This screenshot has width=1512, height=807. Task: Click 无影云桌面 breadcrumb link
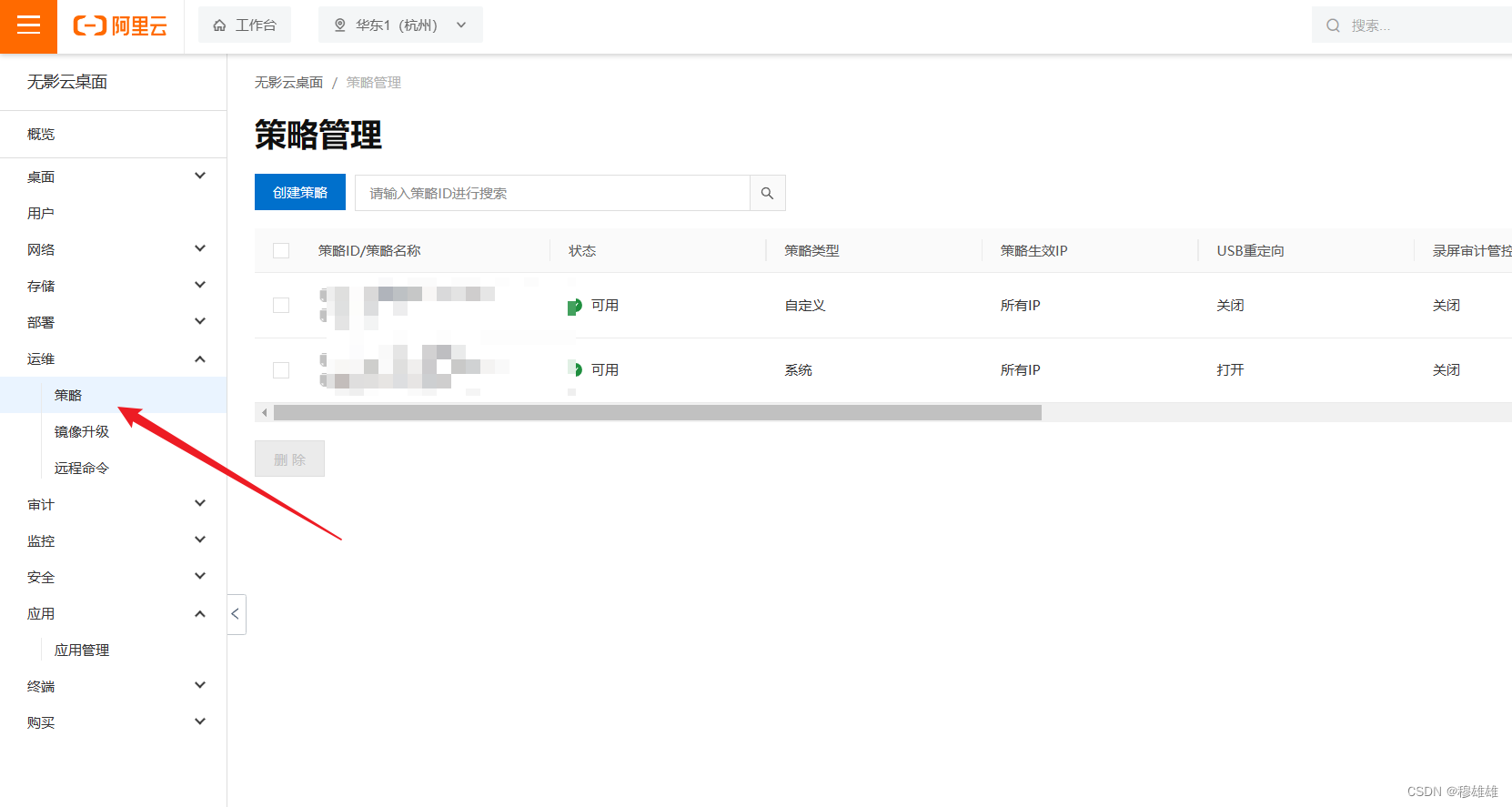[x=288, y=83]
